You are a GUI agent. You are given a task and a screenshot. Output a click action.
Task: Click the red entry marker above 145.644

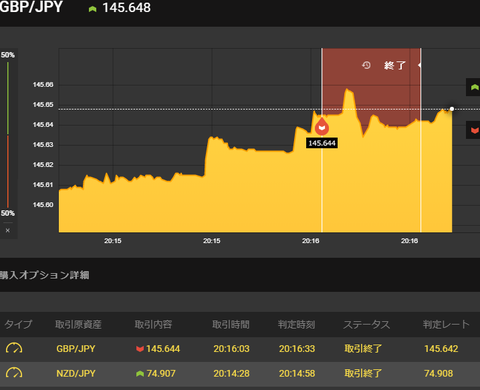click(x=322, y=127)
